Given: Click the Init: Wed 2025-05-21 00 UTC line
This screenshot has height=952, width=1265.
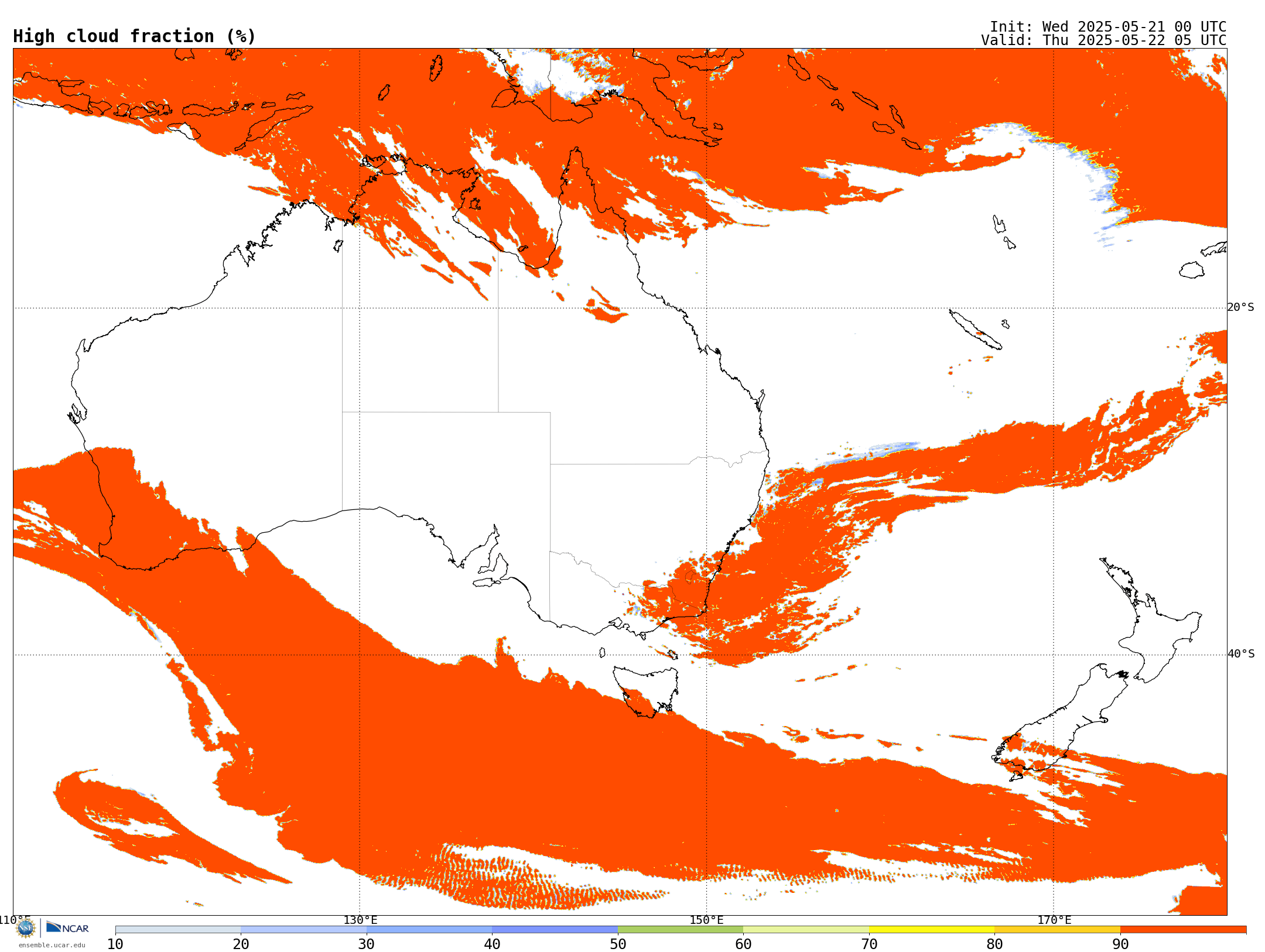Looking at the screenshot, I should coord(1107,27).
